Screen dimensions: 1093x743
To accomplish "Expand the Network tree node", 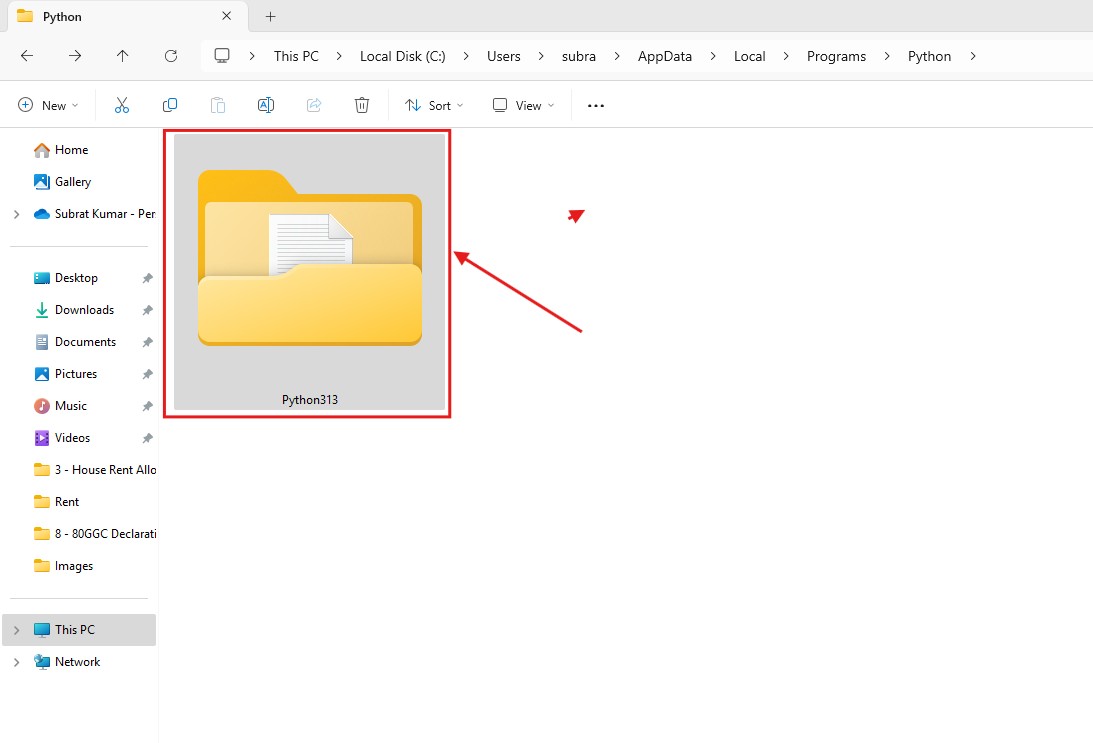I will pos(16,662).
